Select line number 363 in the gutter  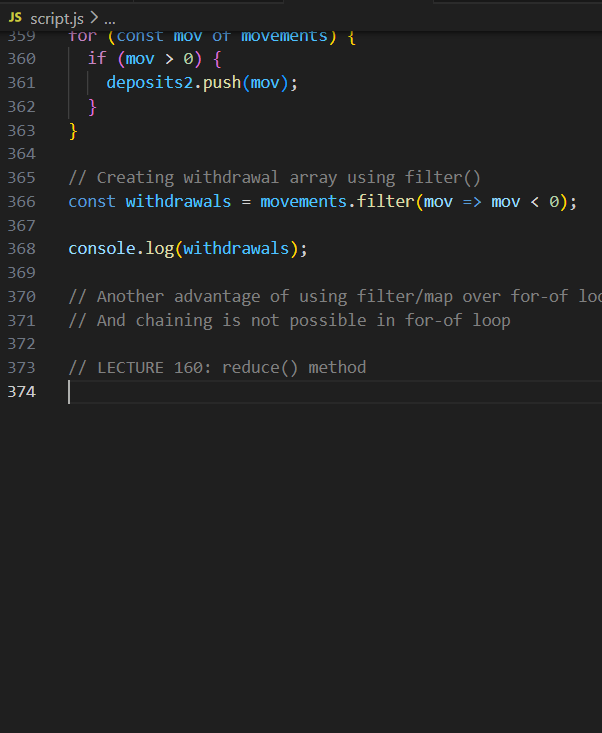coord(22,130)
